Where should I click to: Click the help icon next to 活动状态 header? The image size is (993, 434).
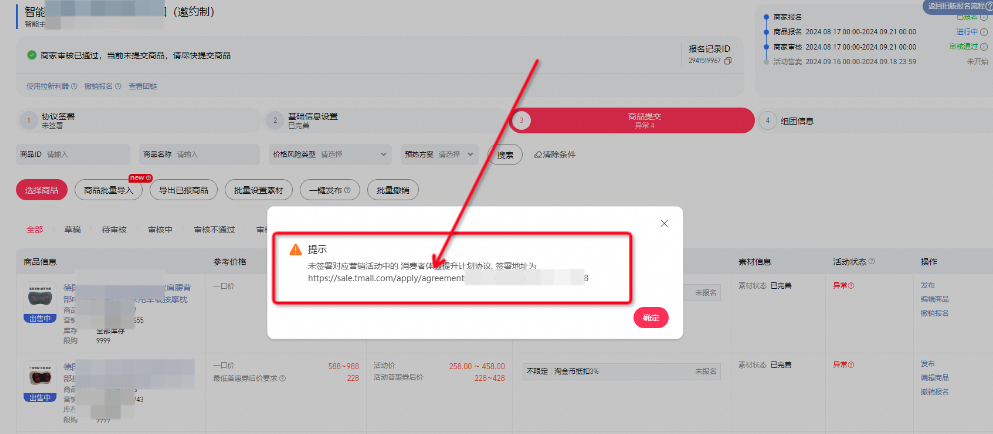[x=873, y=262]
